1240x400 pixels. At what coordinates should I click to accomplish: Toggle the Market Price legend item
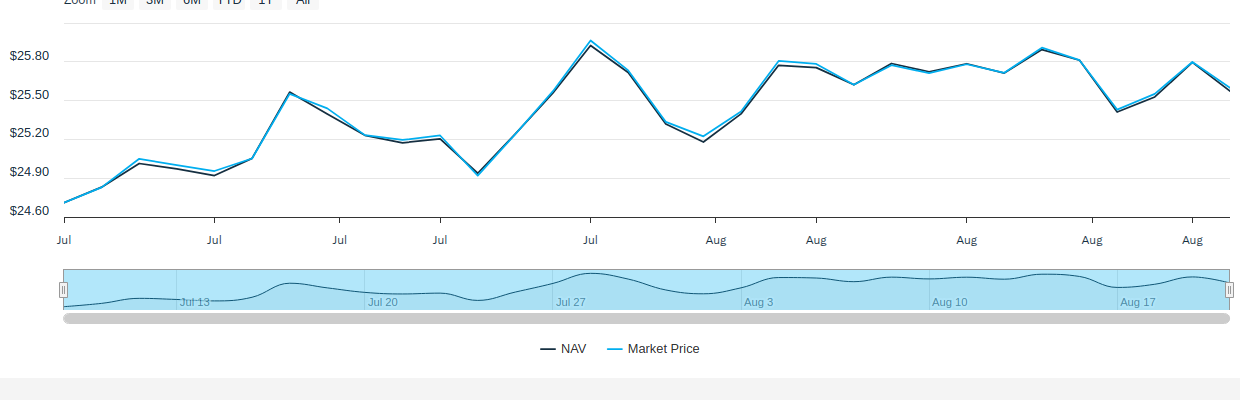653,349
